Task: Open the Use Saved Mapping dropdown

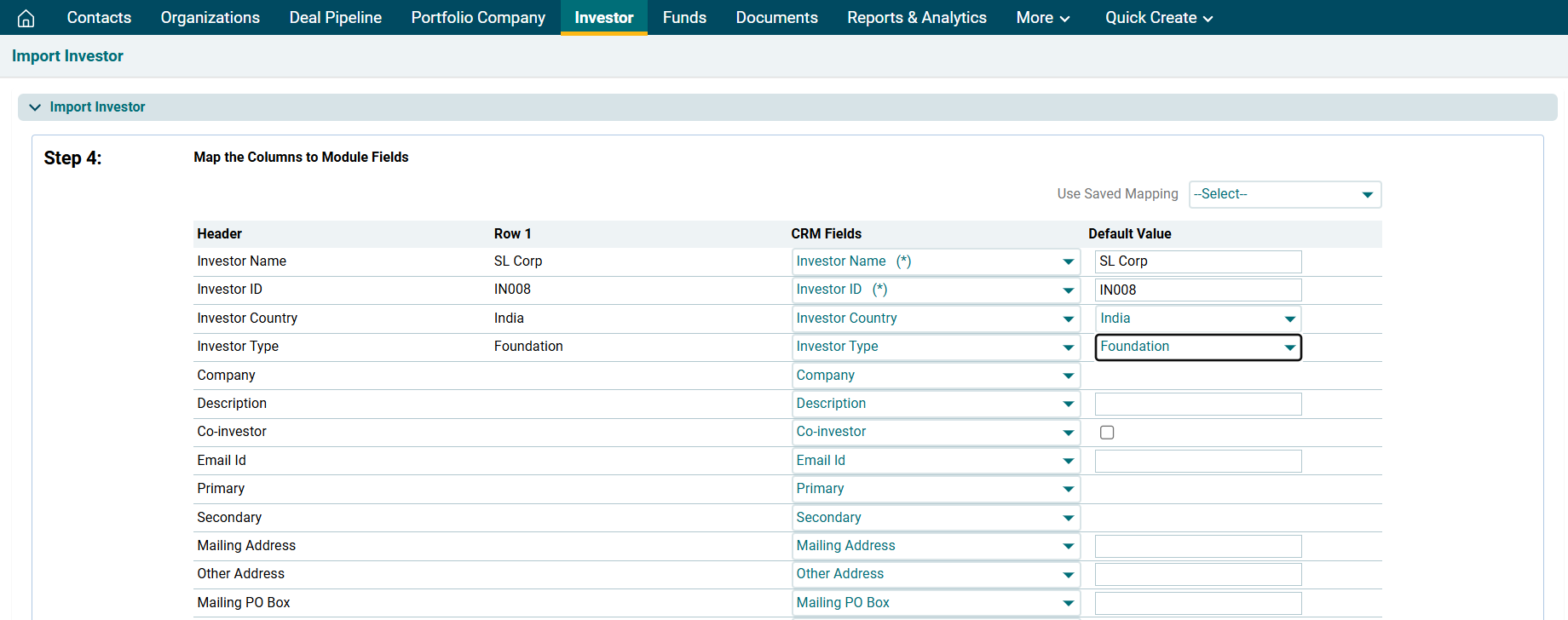Action: tap(1284, 194)
